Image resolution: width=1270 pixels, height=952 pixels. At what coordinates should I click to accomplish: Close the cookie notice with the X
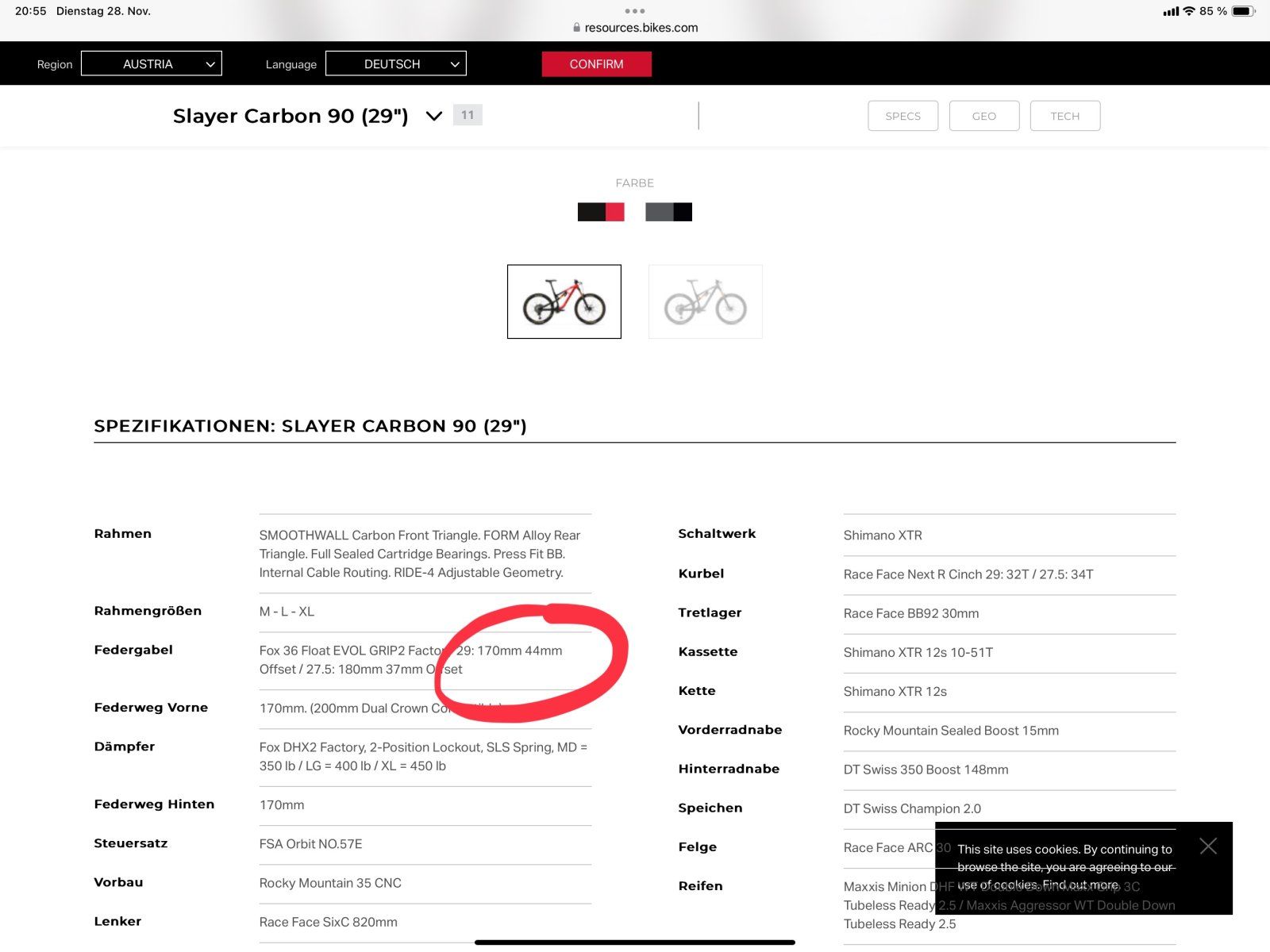pyautogui.click(x=1208, y=846)
